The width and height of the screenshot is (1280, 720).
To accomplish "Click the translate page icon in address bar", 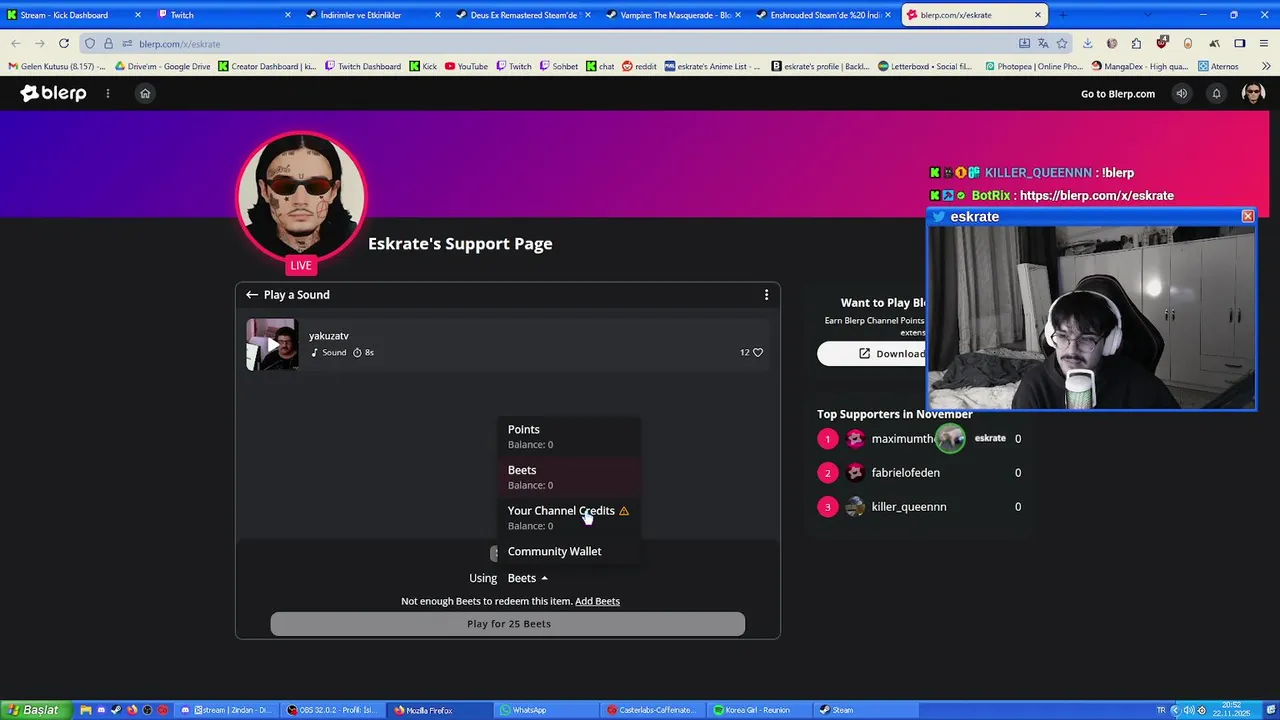I will (1043, 44).
